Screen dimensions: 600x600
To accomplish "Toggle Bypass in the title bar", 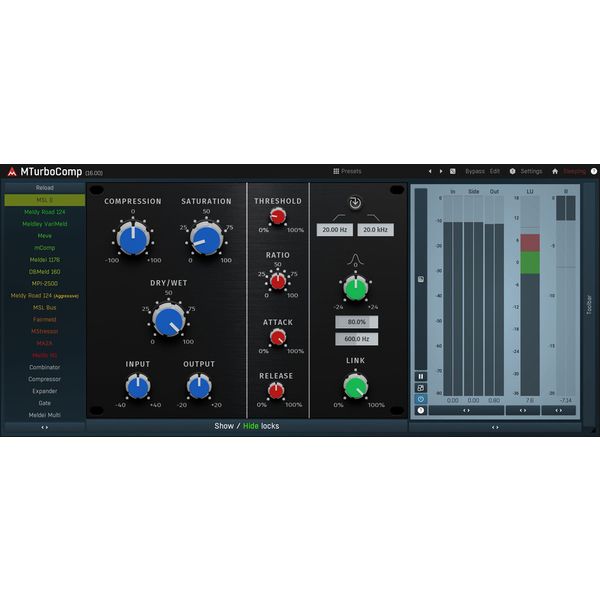I will pos(475,171).
